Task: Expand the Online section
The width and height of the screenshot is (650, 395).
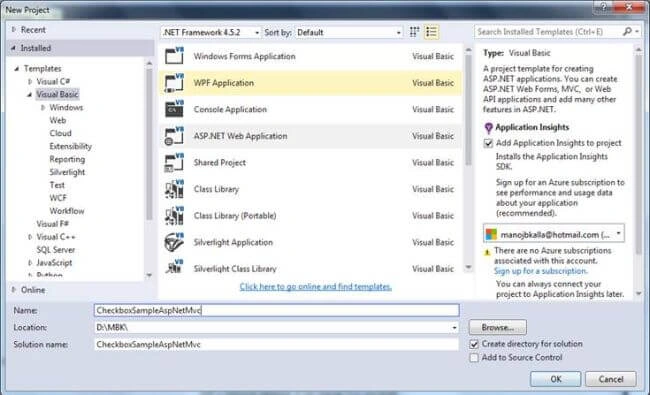Action: click(x=14, y=289)
